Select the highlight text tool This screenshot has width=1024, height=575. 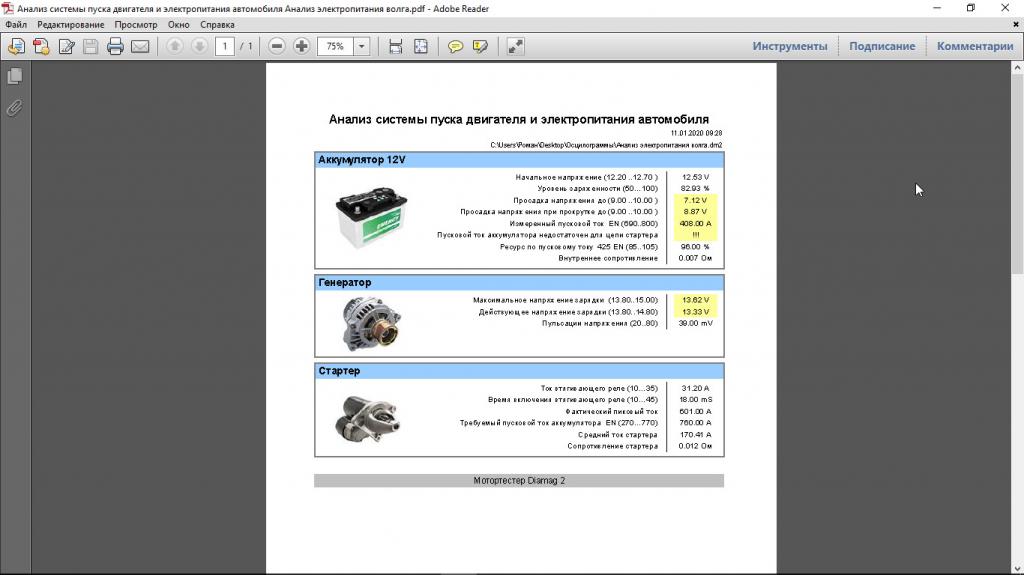coord(480,46)
